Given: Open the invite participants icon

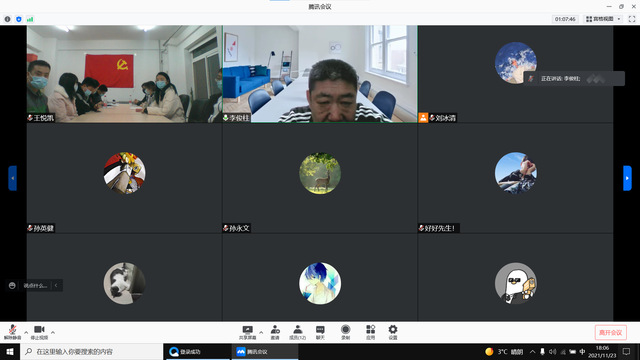Looking at the screenshot, I should pyautogui.click(x=275, y=332).
